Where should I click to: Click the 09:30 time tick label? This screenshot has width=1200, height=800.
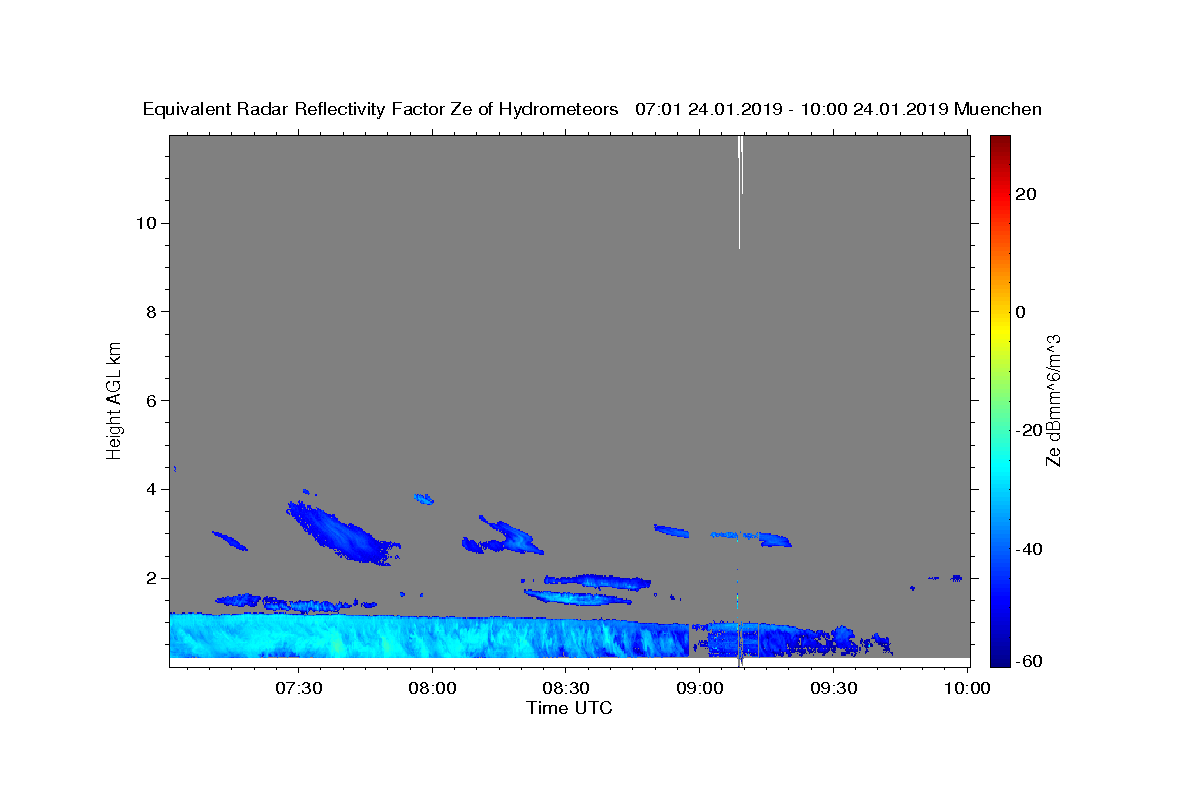834,689
